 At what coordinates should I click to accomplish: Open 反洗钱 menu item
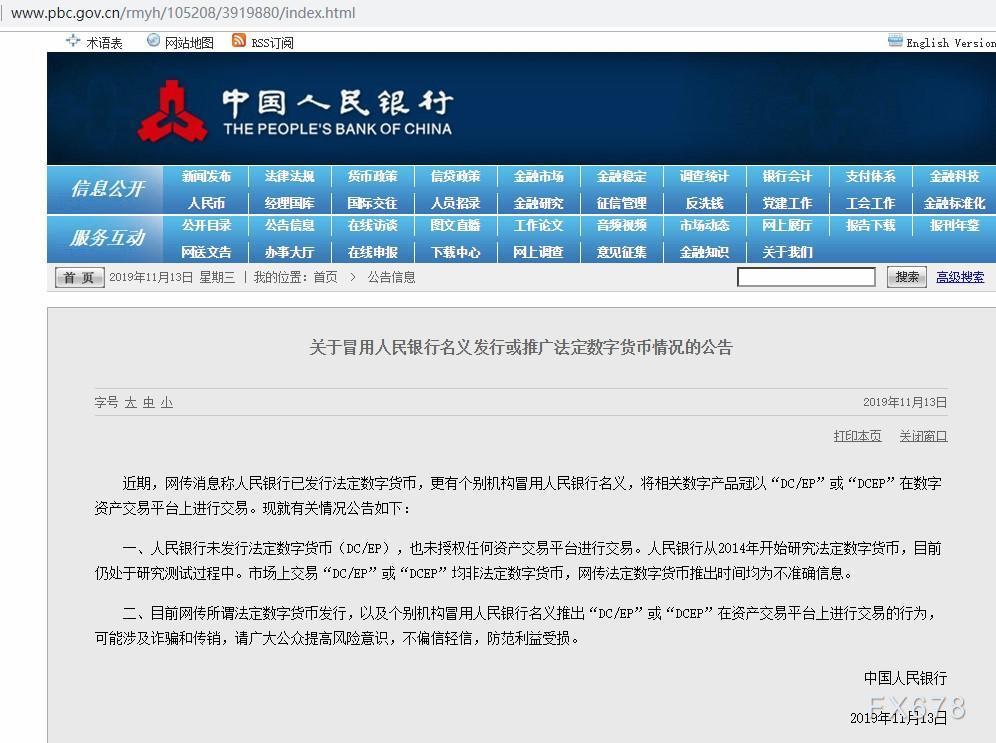704,203
